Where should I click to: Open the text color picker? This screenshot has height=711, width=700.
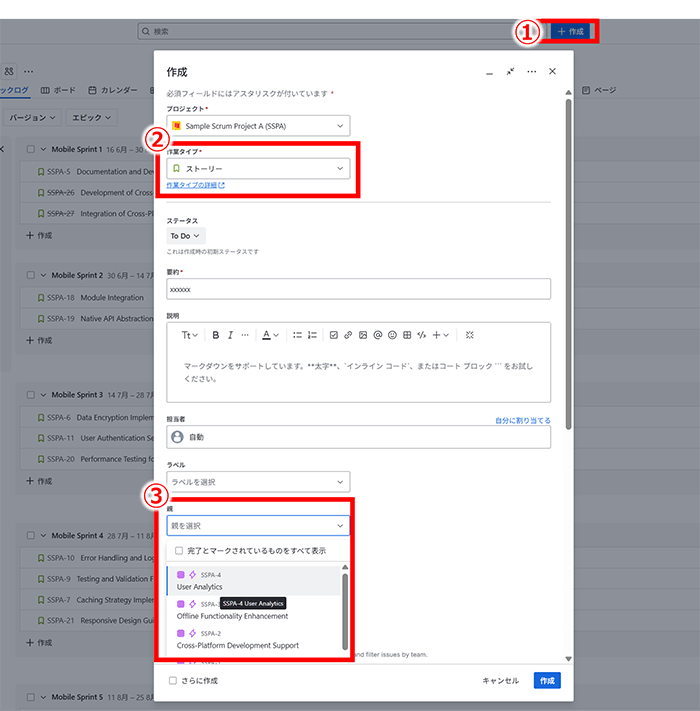click(270, 335)
